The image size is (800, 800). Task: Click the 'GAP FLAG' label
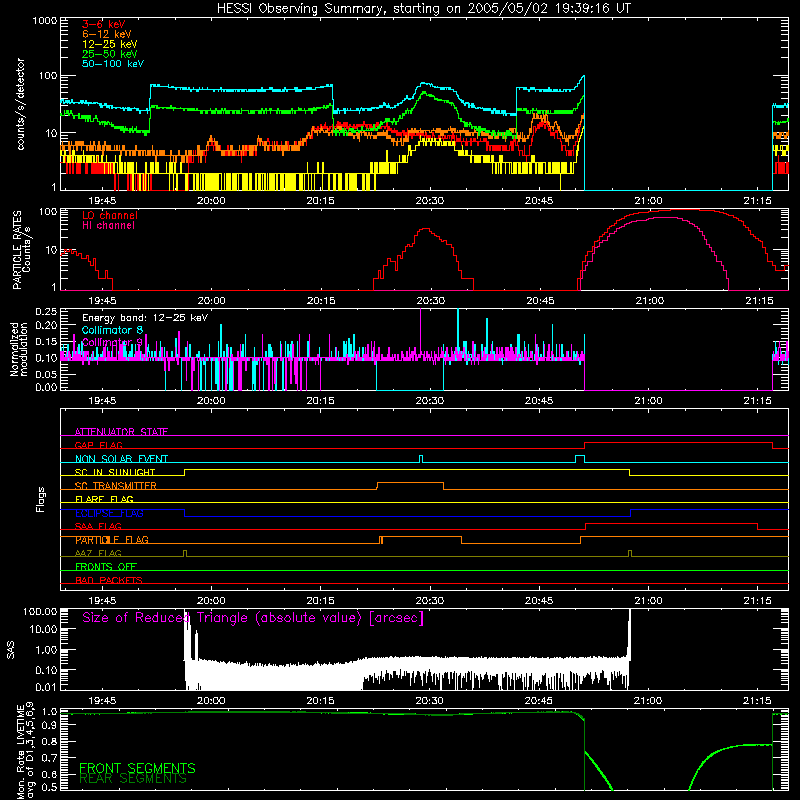tap(98, 445)
